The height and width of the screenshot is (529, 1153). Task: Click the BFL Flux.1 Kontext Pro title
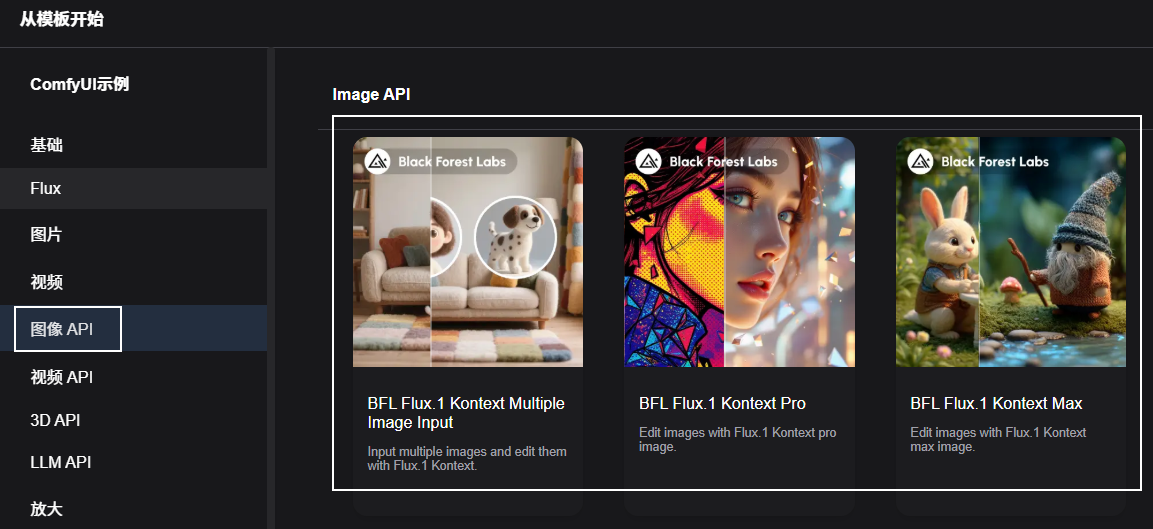pyautogui.click(x=722, y=404)
